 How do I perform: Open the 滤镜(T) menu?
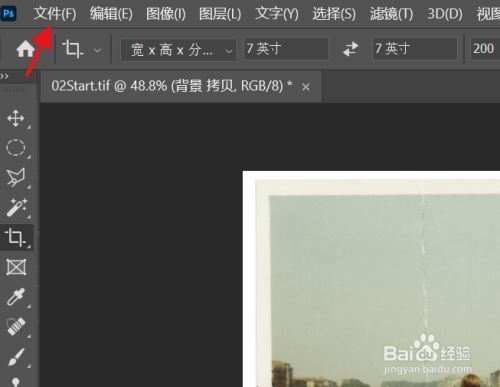(x=391, y=14)
